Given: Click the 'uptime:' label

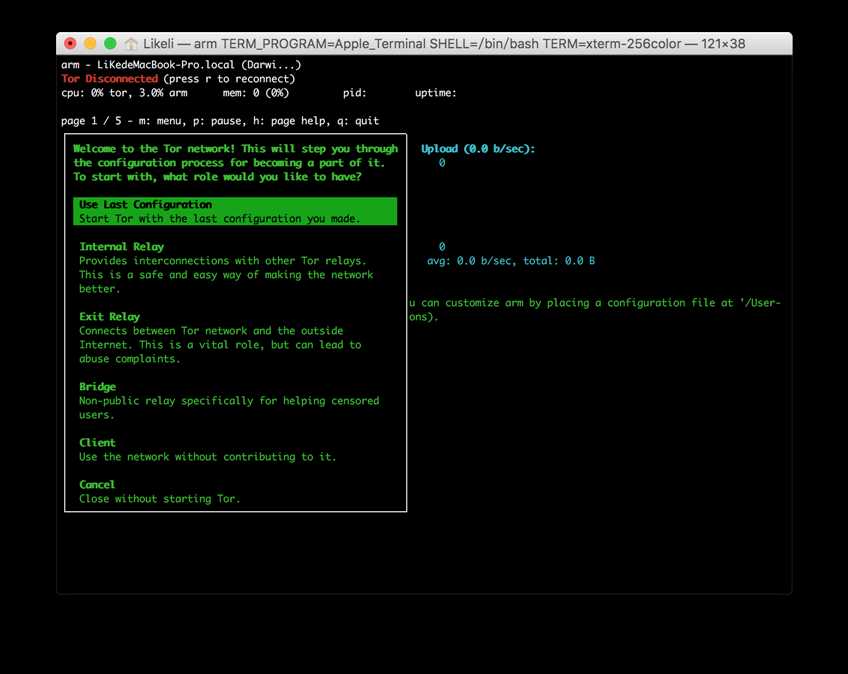Looking at the screenshot, I should point(436,93).
